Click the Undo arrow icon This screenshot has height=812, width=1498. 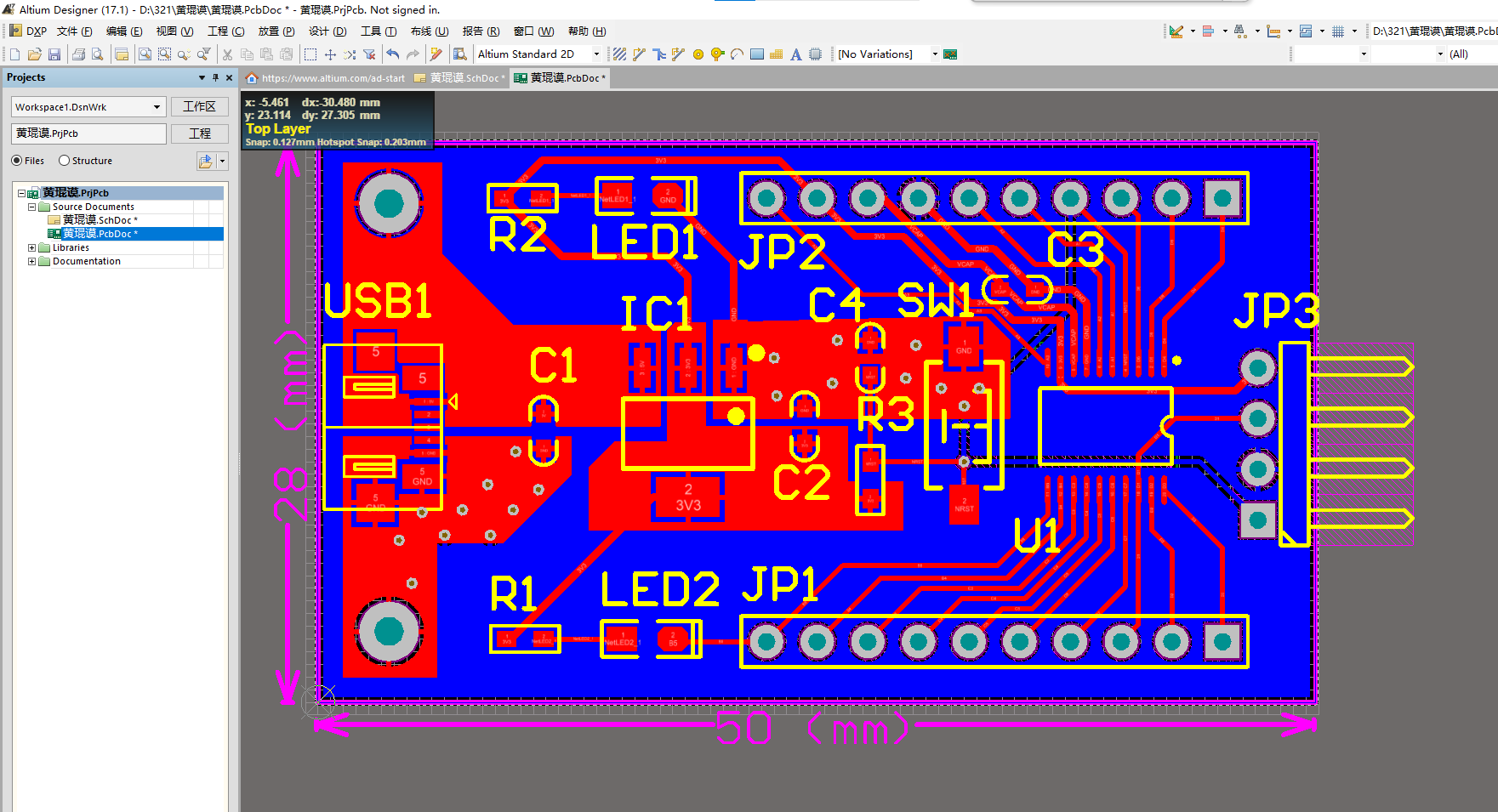pos(392,54)
